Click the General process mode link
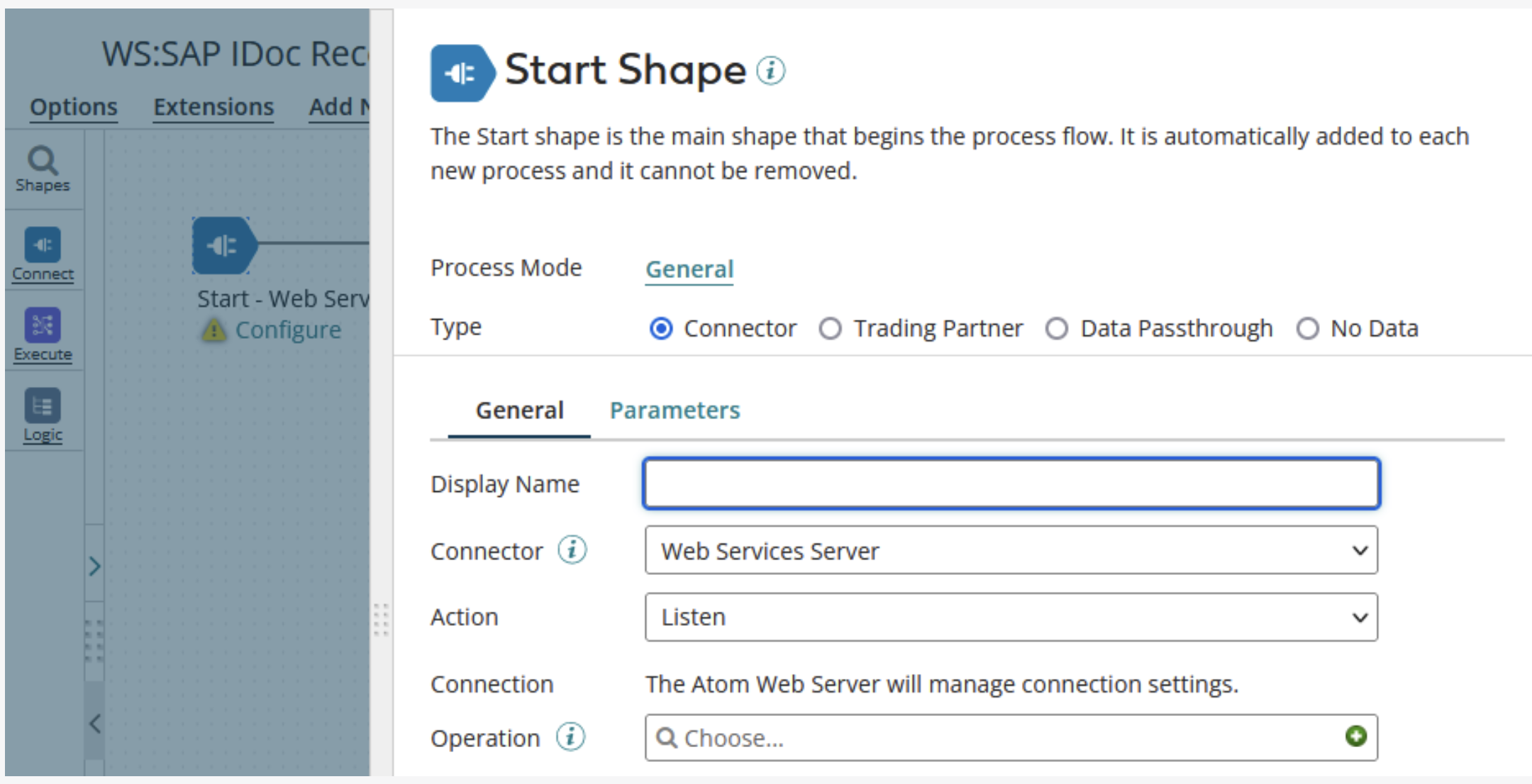 coord(689,269)
